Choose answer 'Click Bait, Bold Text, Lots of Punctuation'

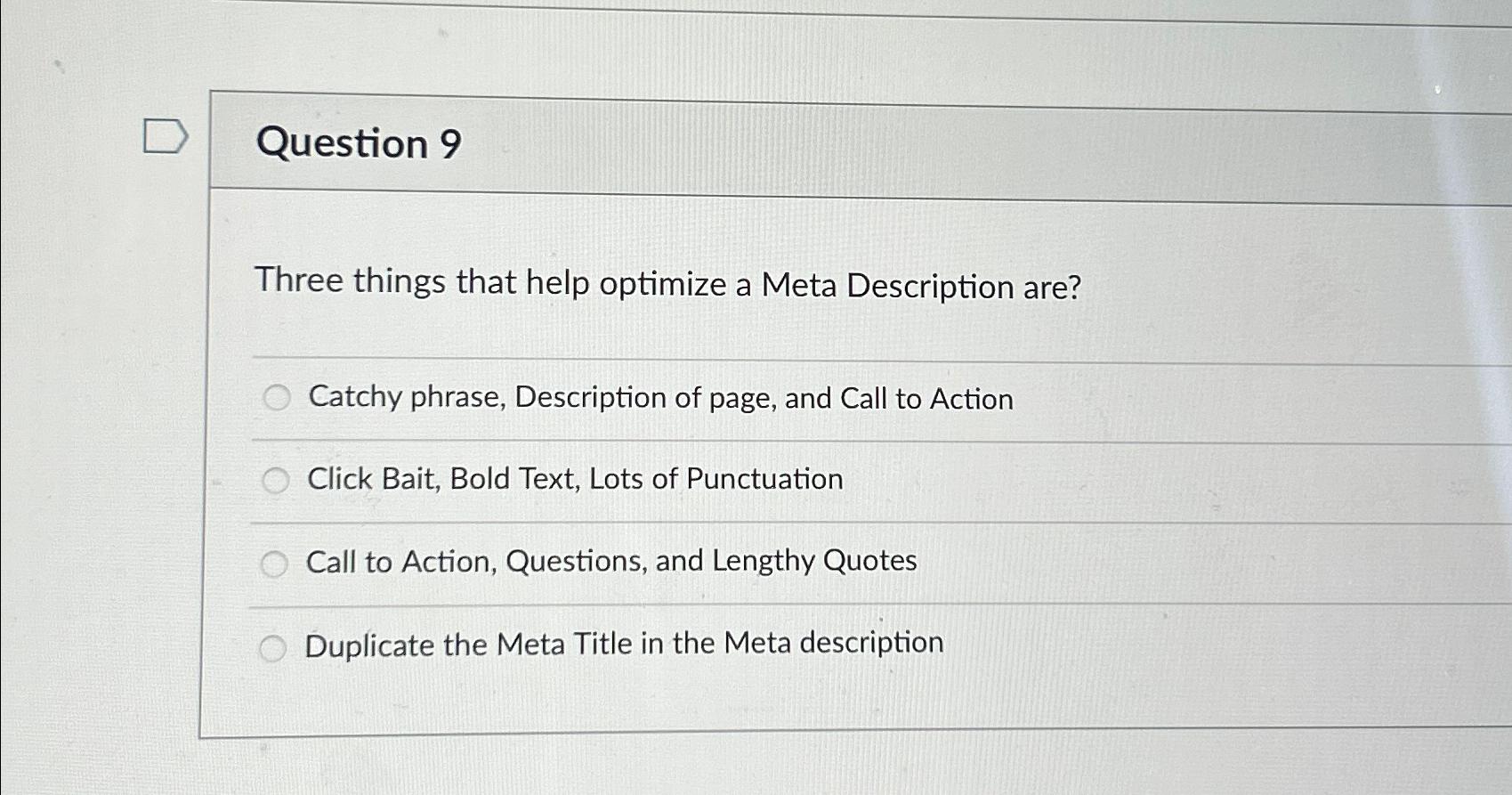point(575,480)
